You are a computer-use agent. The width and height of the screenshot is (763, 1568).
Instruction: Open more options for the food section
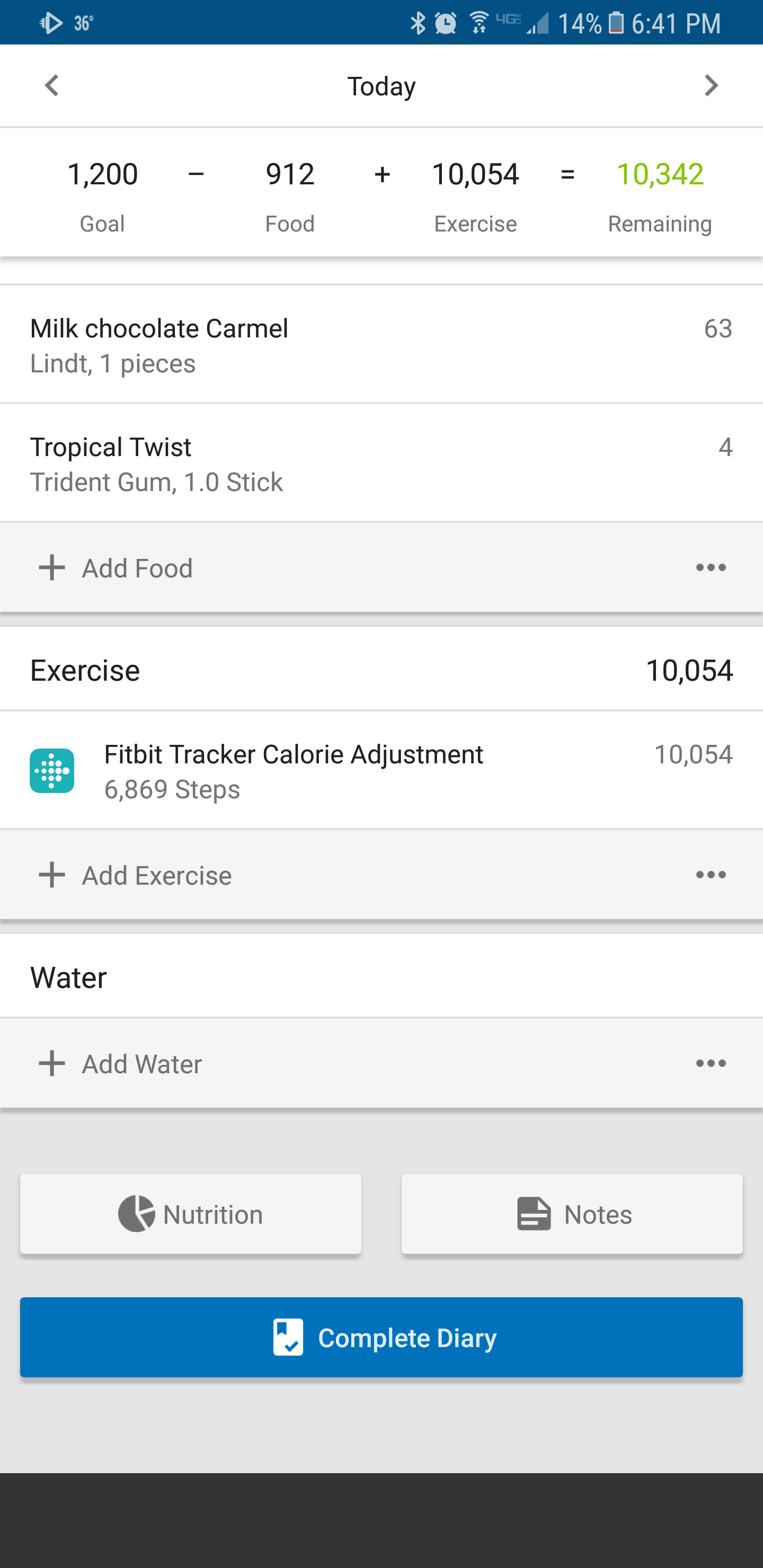(711, 567)
